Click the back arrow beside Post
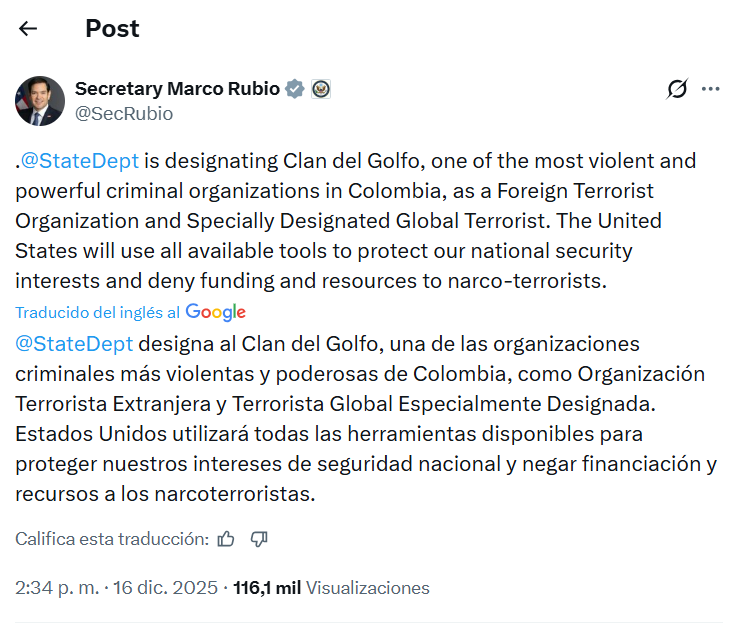Image resolution: width=737 pixels, height=624 pixels. point(28,29)
